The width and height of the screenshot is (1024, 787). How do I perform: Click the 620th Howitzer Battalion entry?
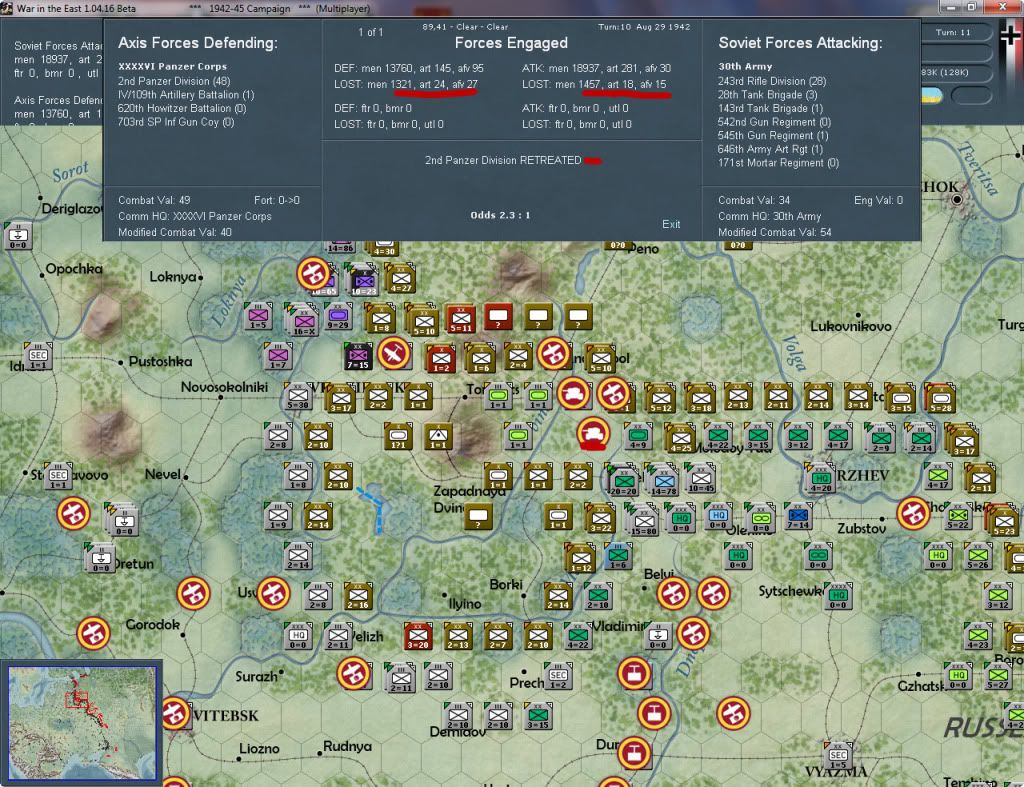182,108
